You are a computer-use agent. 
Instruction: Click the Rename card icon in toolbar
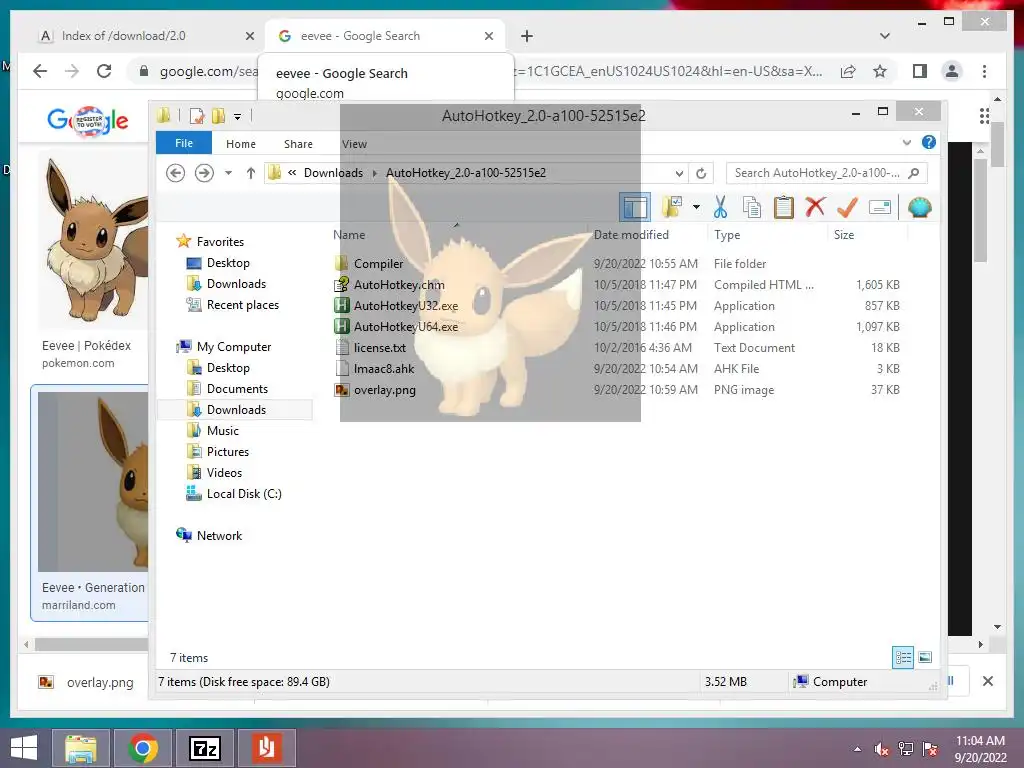pos(880,208)
